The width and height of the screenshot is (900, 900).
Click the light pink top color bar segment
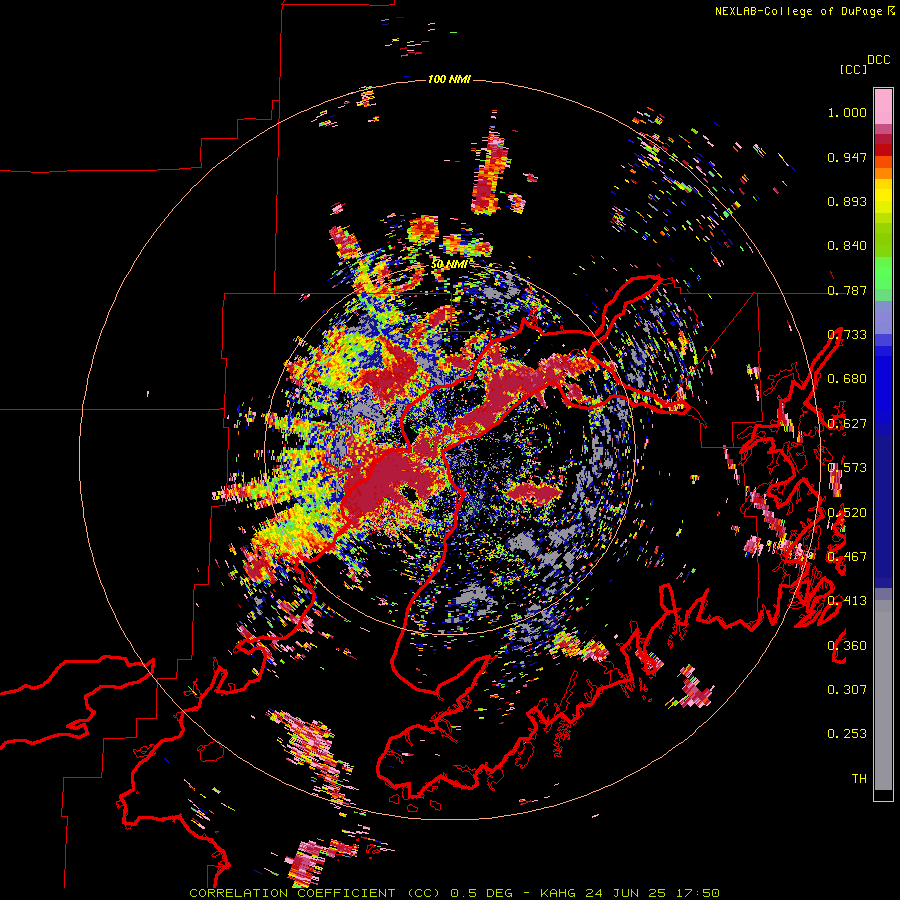tap(883, 106)
